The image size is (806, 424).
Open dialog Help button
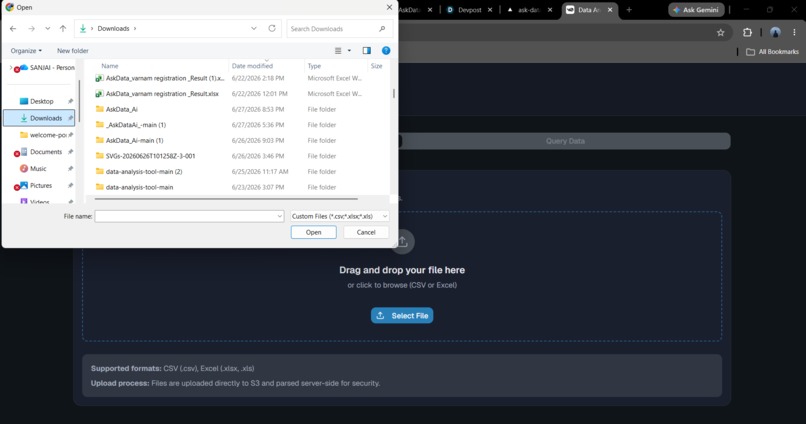[x=386, y=50]
